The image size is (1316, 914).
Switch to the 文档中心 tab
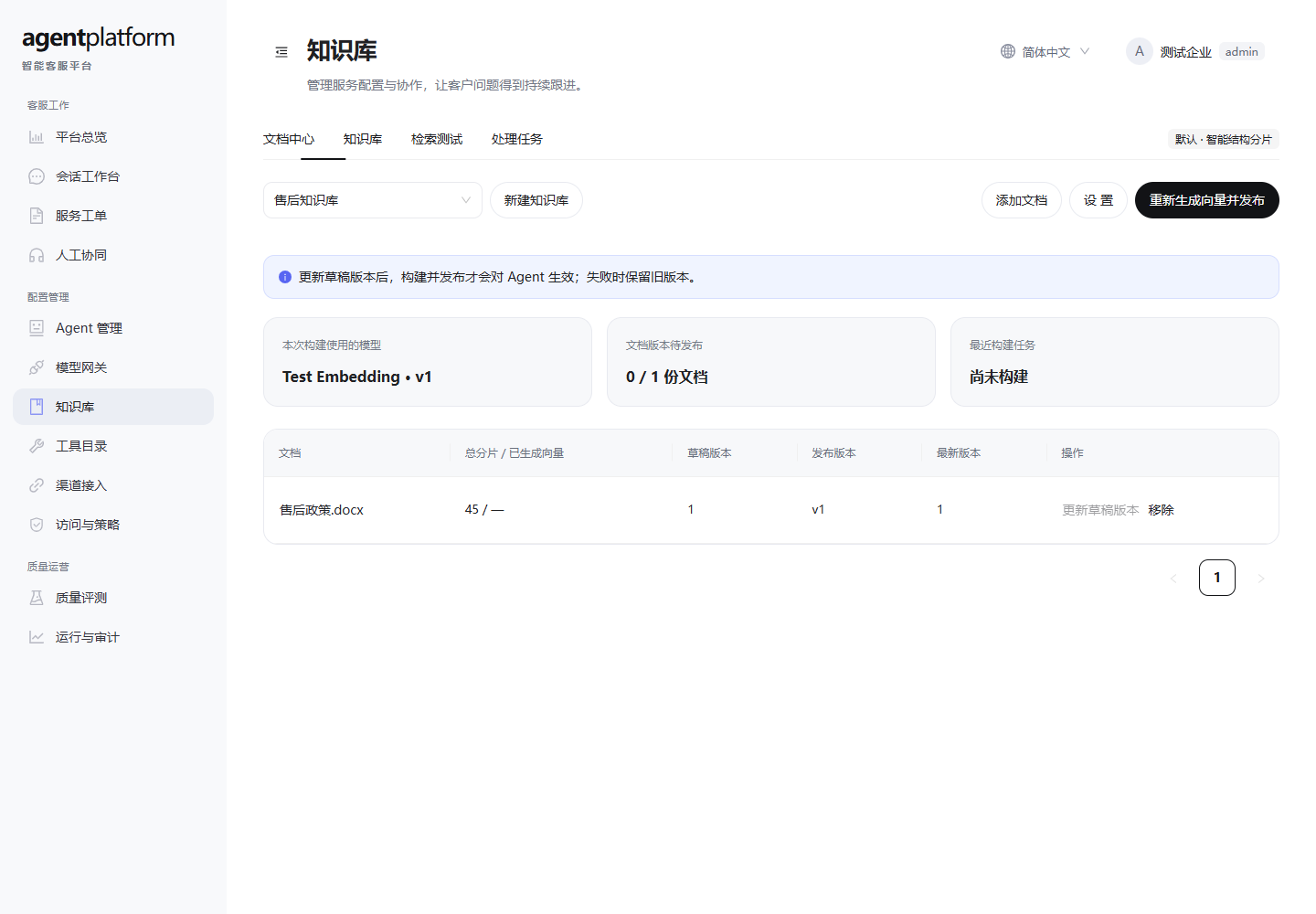coord(289,139)
